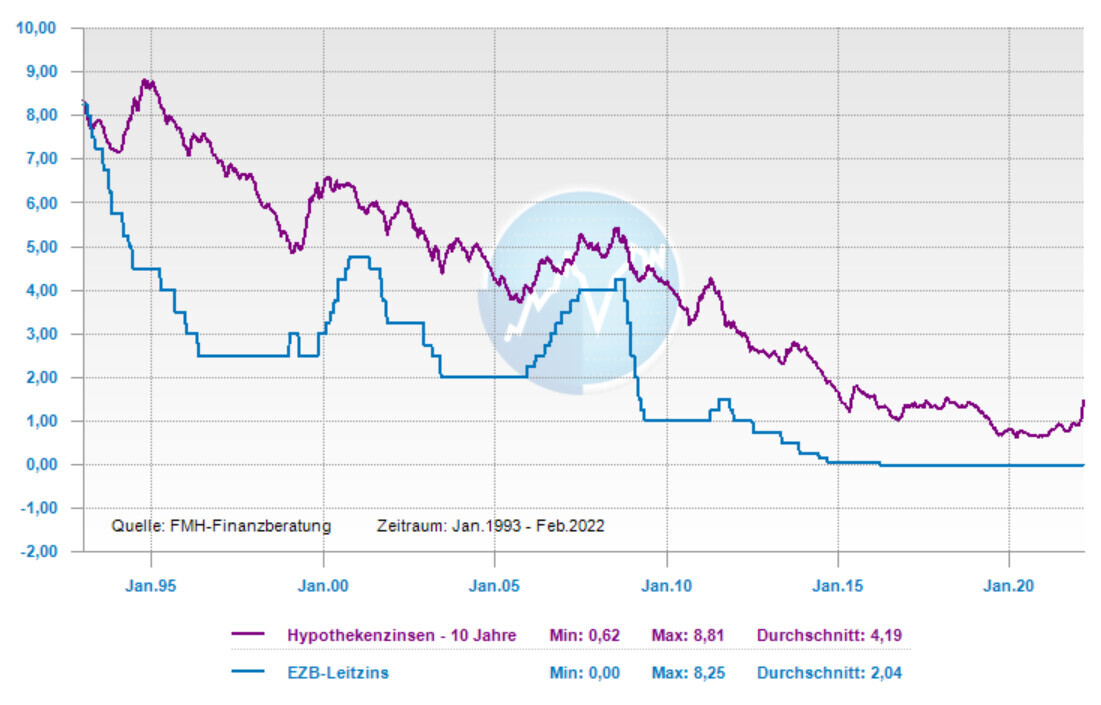Click the 'Max: 8,25' legend value
Screen dimensions: 1101x705
click(x=688, y=673)
